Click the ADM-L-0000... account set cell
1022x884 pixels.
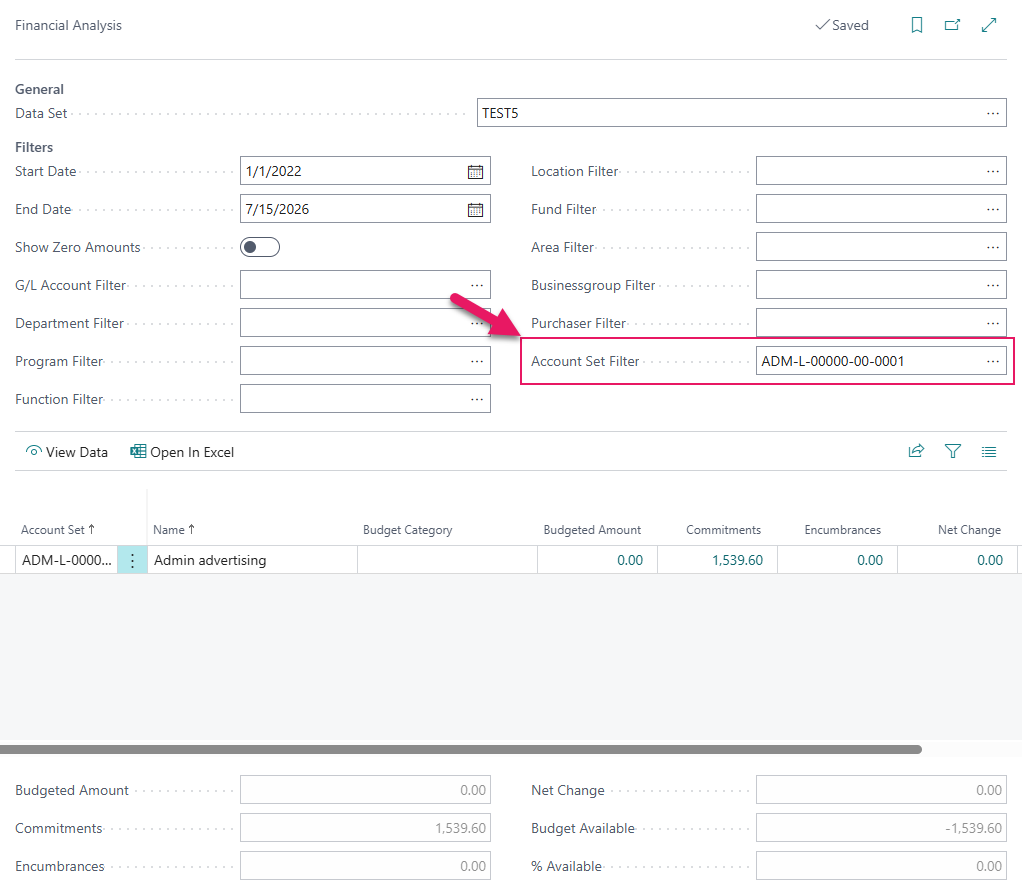pyautogui.click(x=66, y=560)
